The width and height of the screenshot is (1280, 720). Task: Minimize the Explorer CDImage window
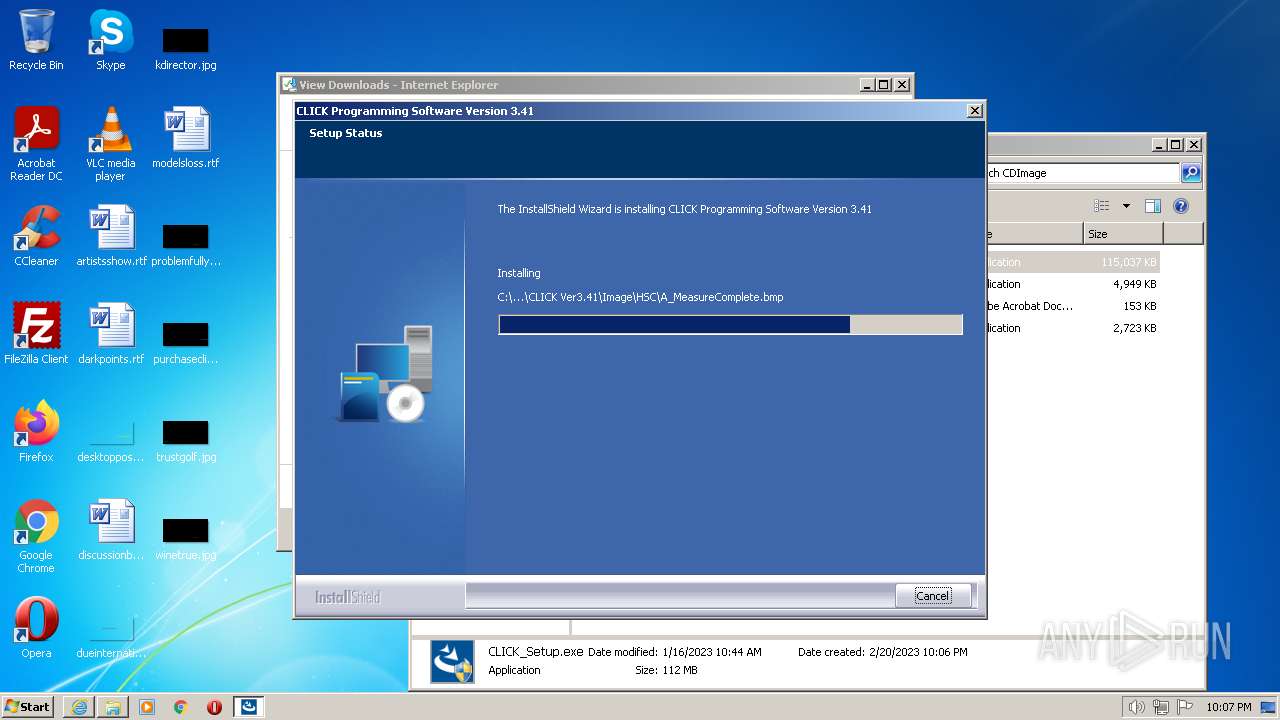click(1159, 145)
